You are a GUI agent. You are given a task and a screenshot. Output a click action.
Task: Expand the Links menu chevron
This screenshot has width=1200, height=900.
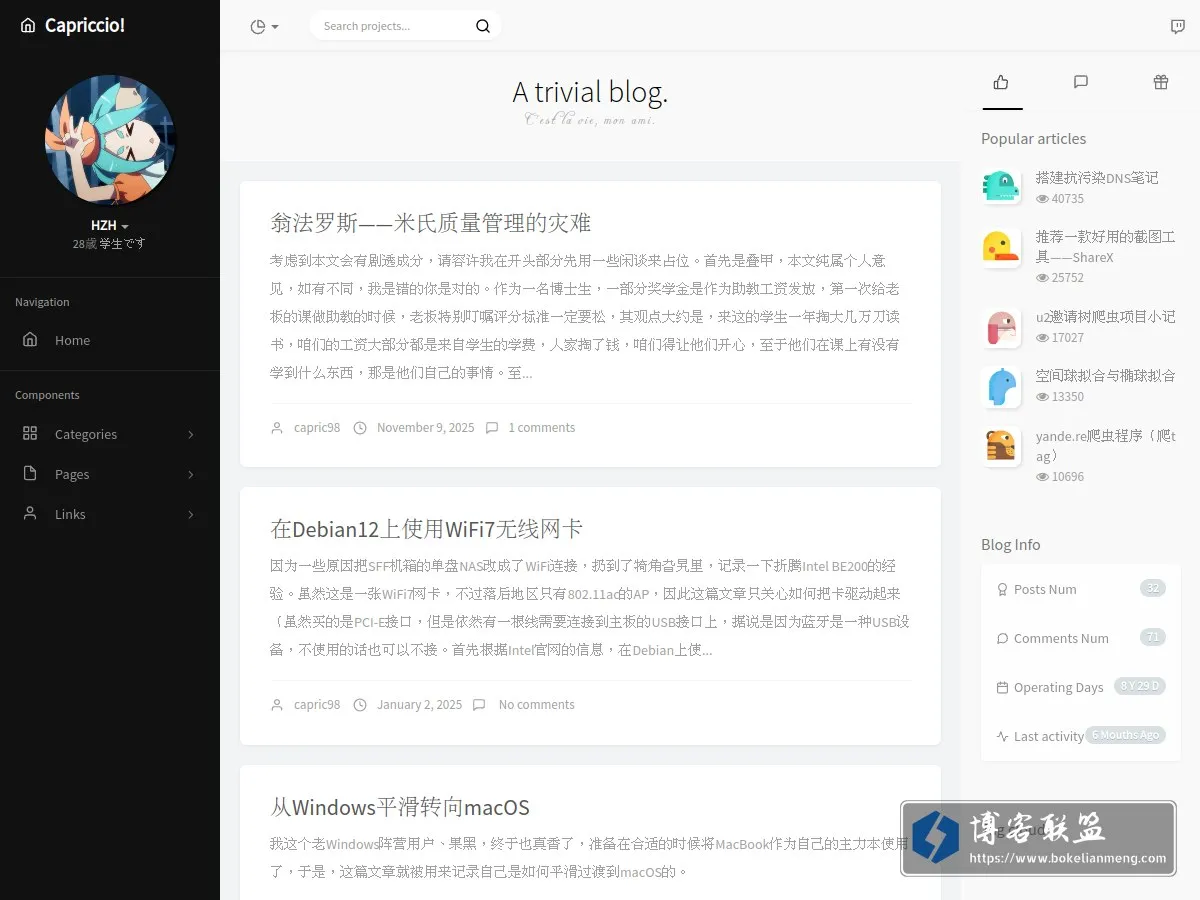tap(191, 515)
